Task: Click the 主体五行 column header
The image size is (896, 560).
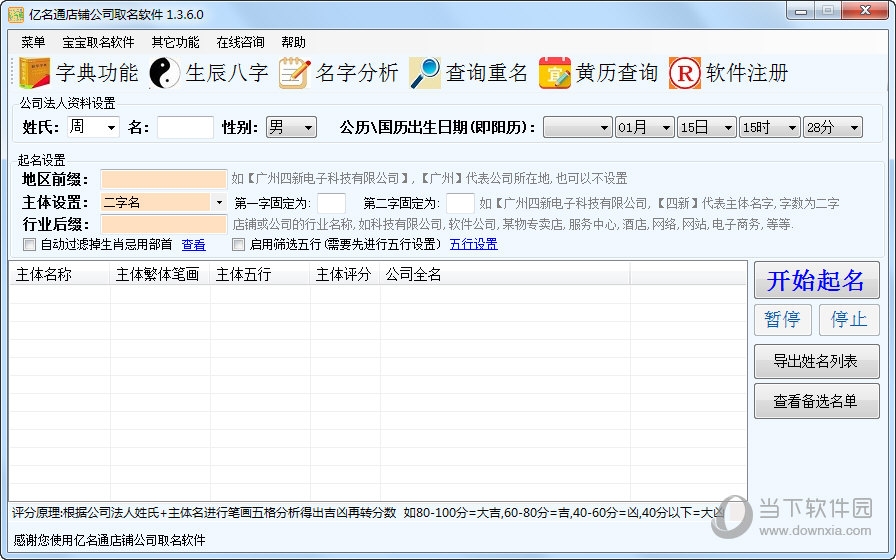Action: [259, 274]
